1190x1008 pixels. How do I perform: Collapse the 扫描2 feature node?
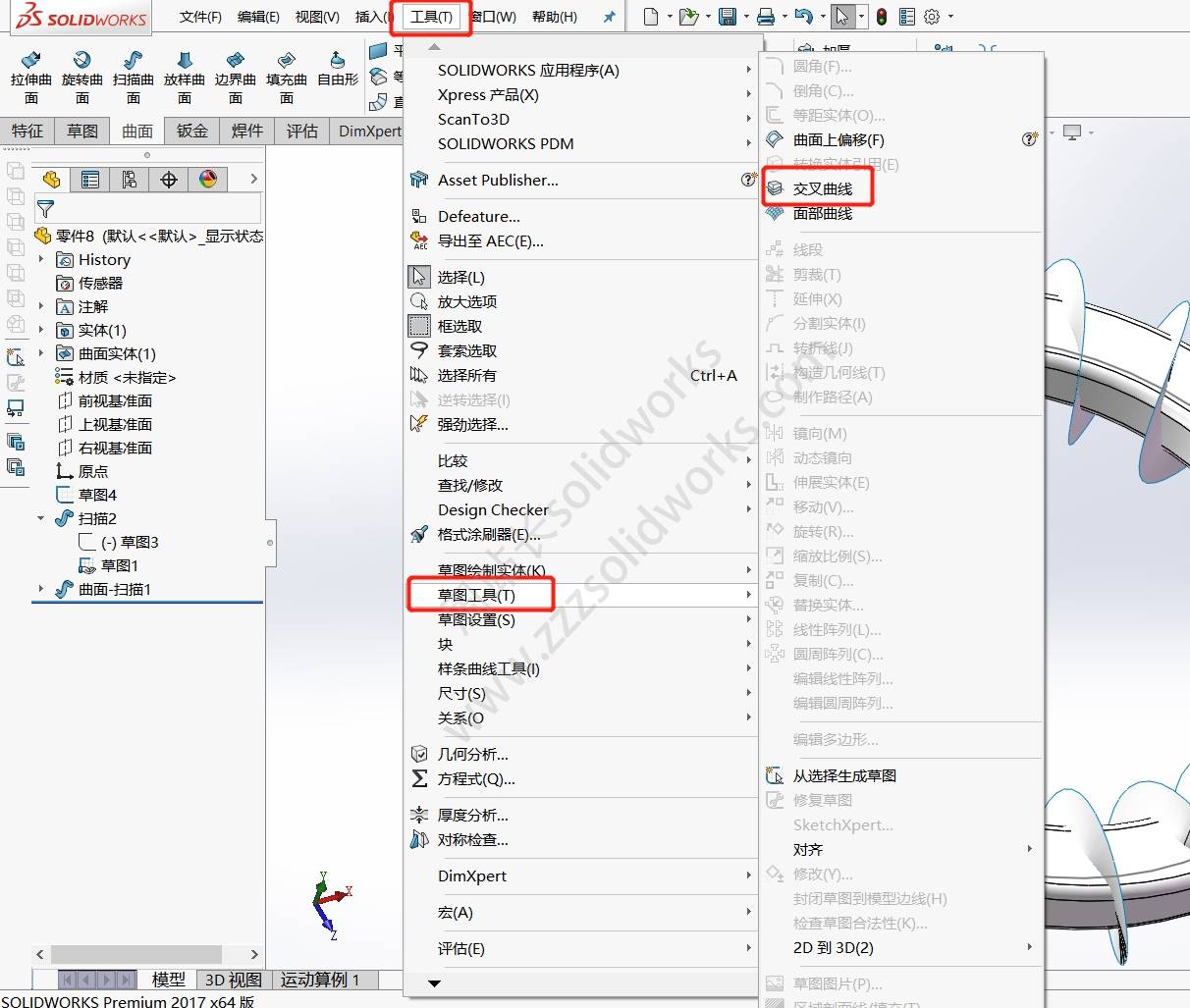click(41, 518)
